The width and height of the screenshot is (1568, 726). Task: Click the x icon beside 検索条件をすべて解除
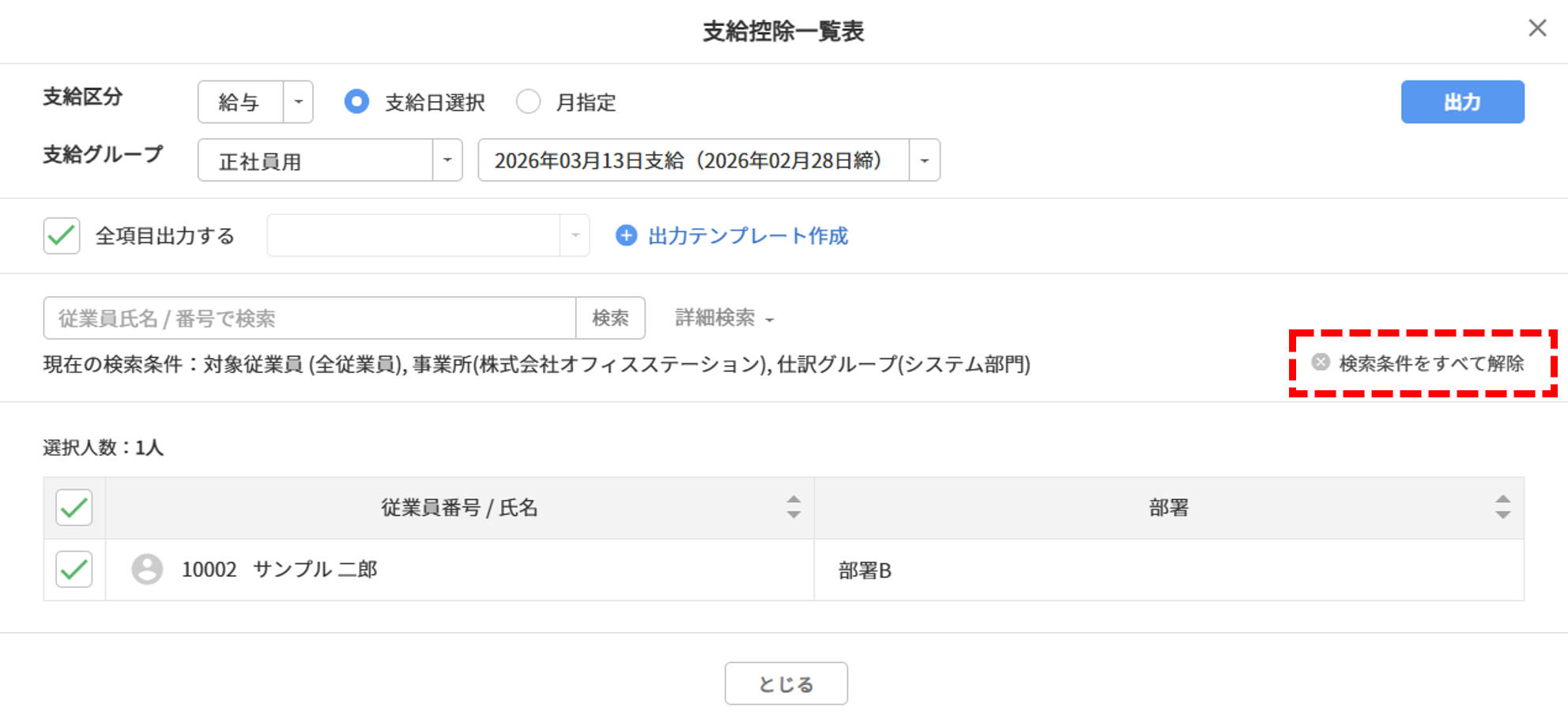click(1320, 363)
